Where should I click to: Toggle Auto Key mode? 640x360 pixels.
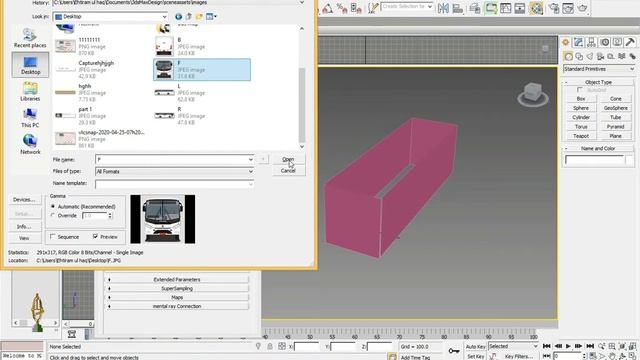tap(476, 347)
